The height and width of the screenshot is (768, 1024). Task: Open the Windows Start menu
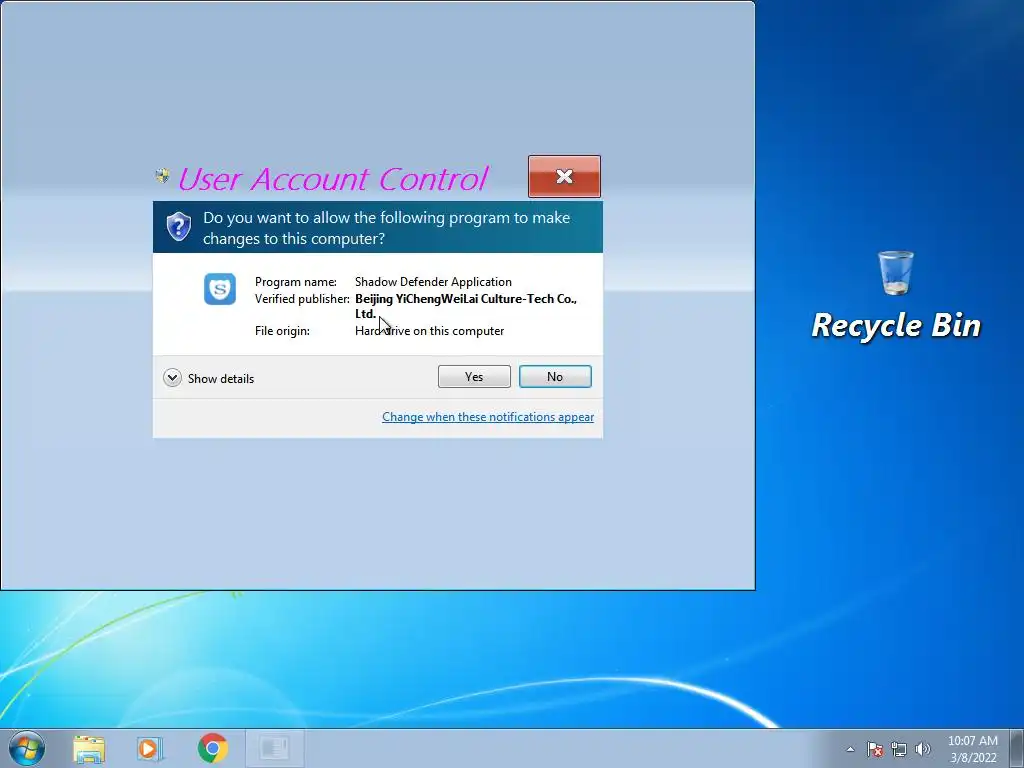click(x=27, y=748)
